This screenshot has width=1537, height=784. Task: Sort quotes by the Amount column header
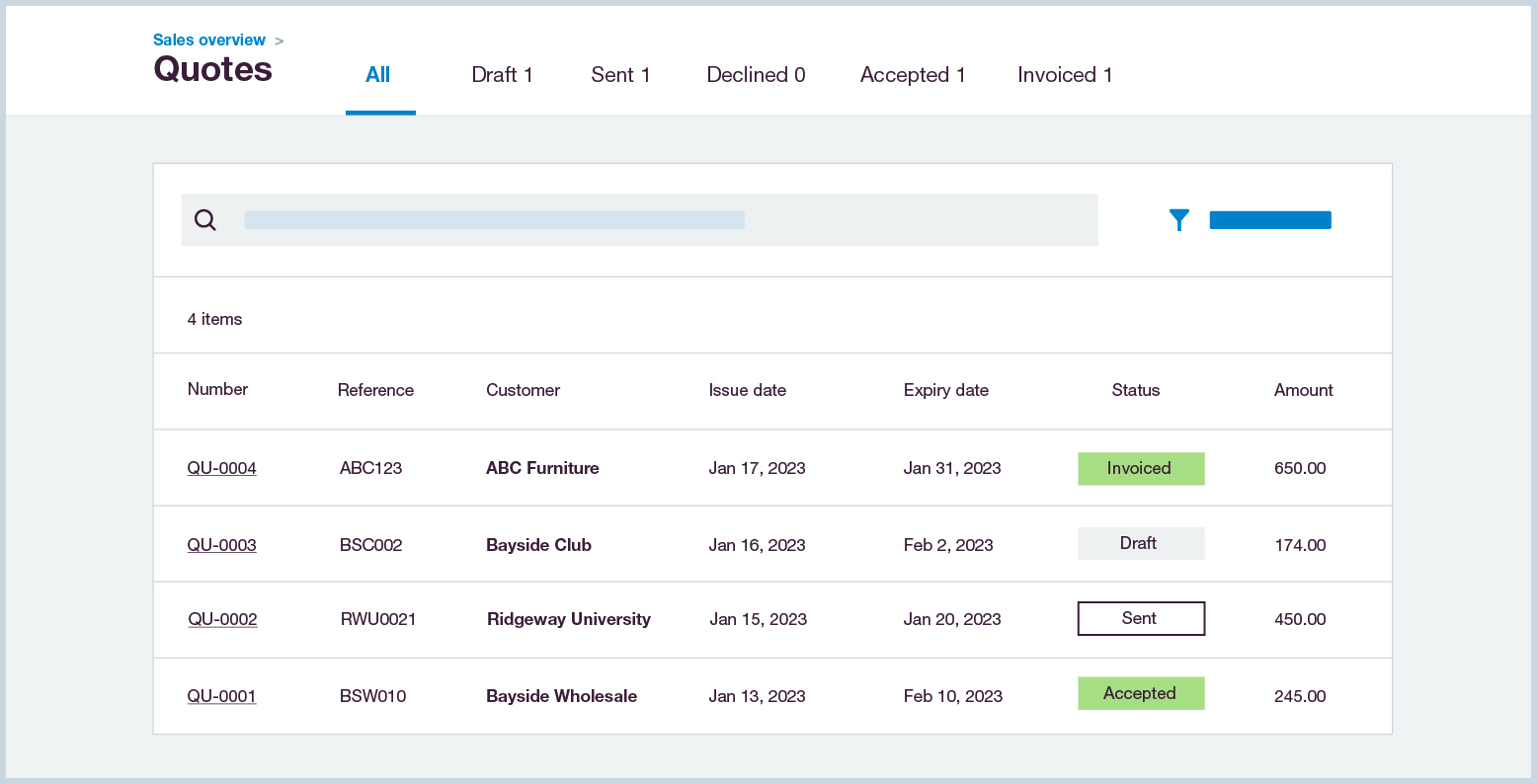pyautogui.click(x=1303, y=390)
